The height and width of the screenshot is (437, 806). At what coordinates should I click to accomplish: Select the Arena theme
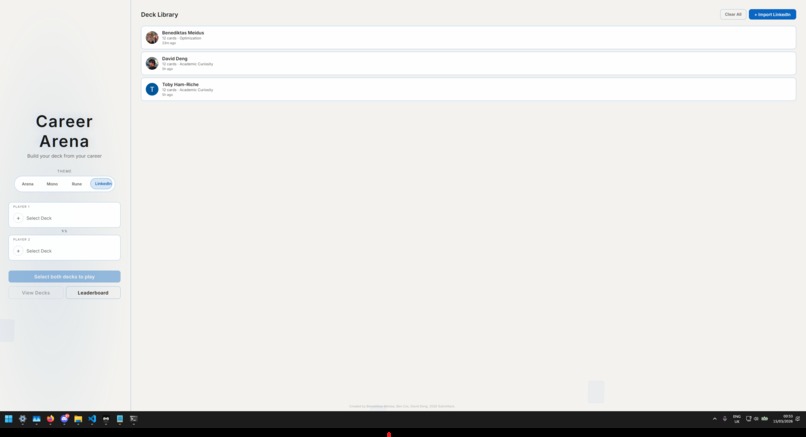click(28, 184)
